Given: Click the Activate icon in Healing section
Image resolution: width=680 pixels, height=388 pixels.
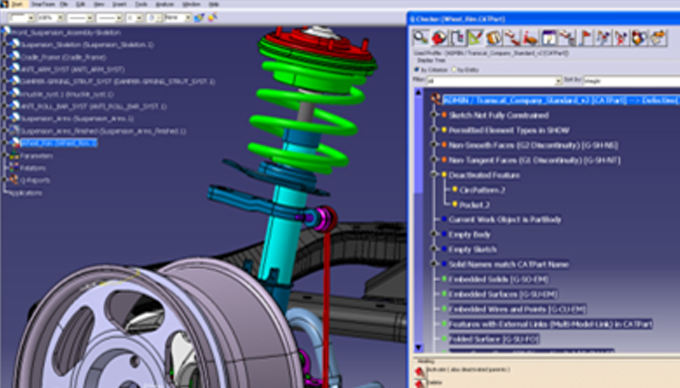Looking at the screenshot, I should (419, 371).
